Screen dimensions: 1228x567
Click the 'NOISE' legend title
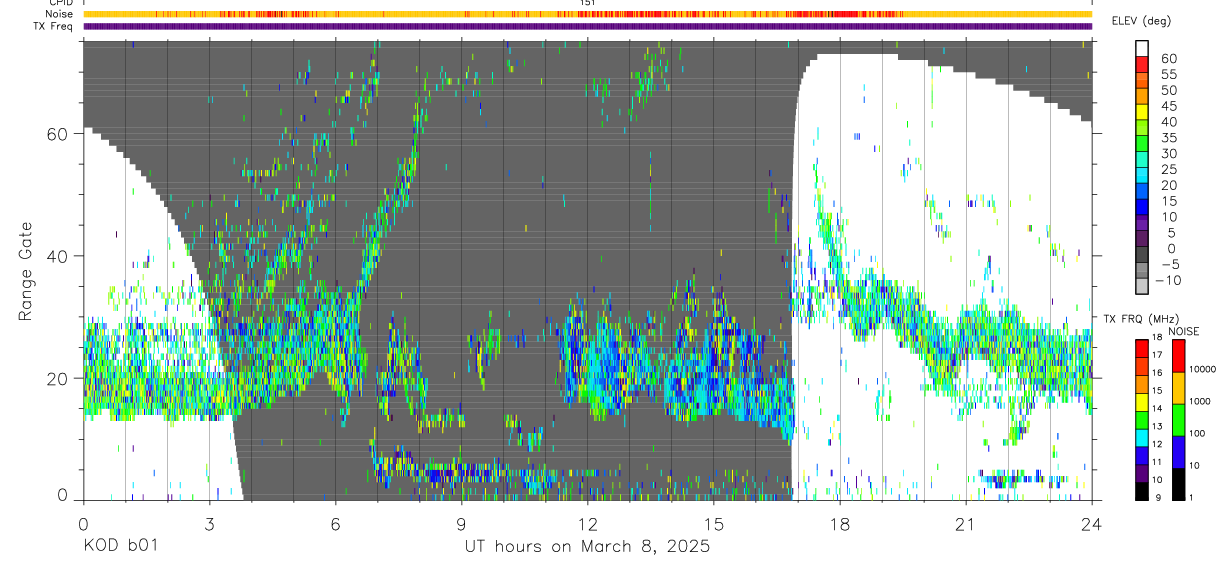click(x=1183, y=331)
